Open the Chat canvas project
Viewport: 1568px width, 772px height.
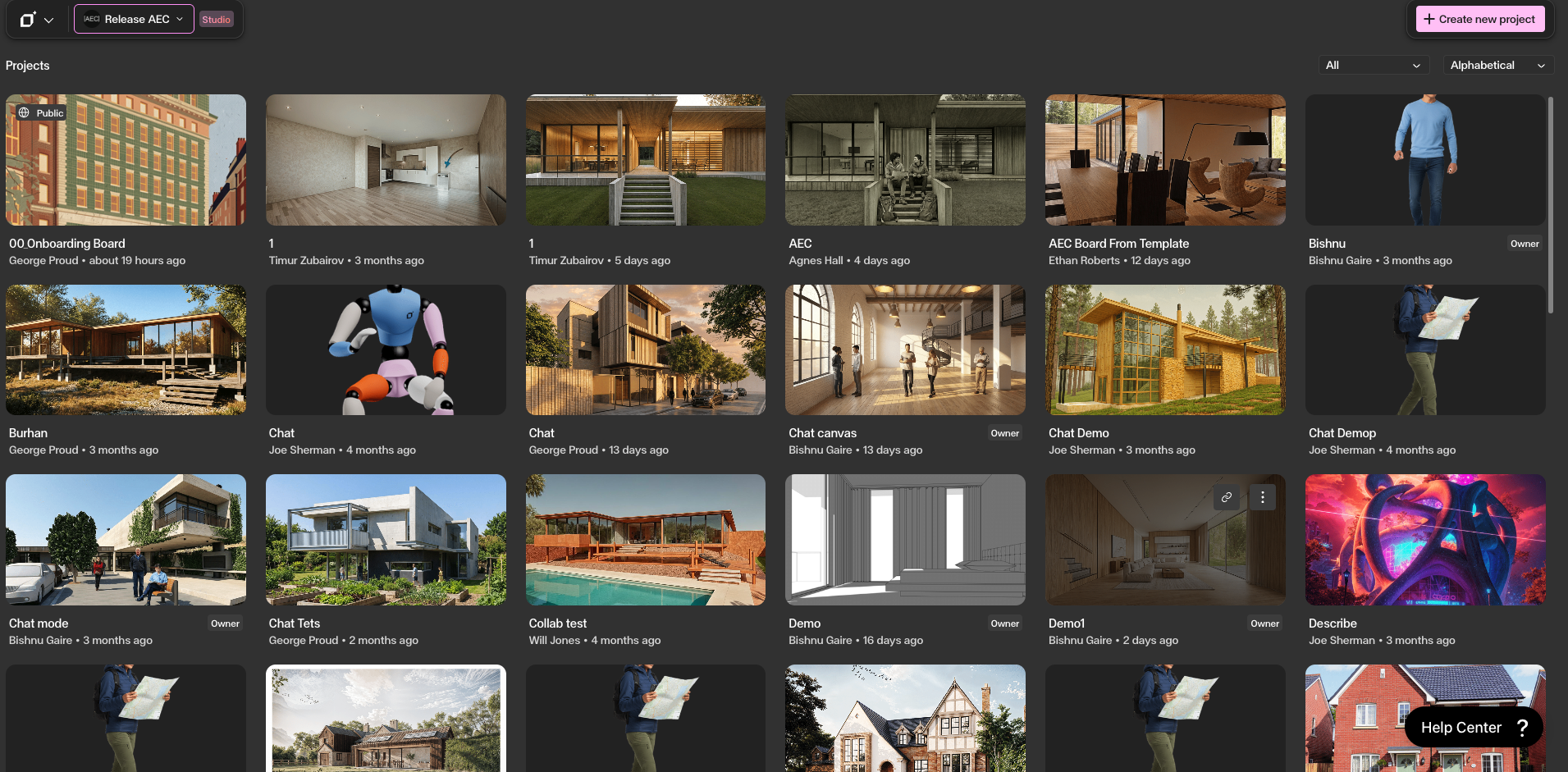coord(904,349)
